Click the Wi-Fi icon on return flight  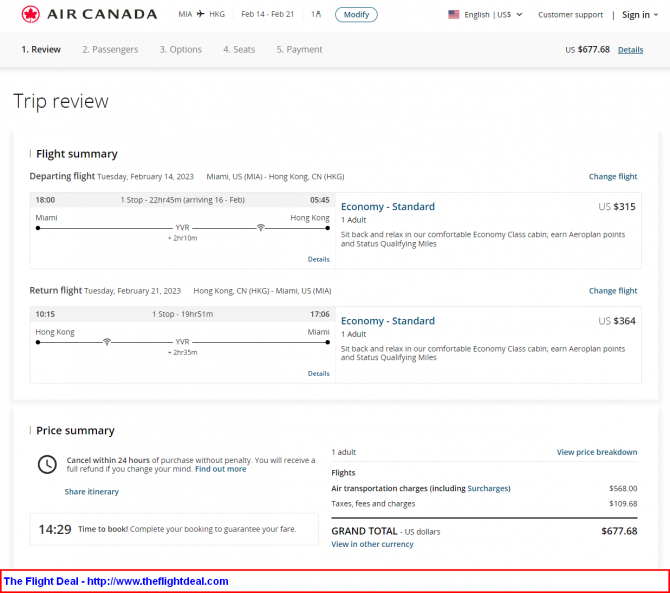(107, 341)
